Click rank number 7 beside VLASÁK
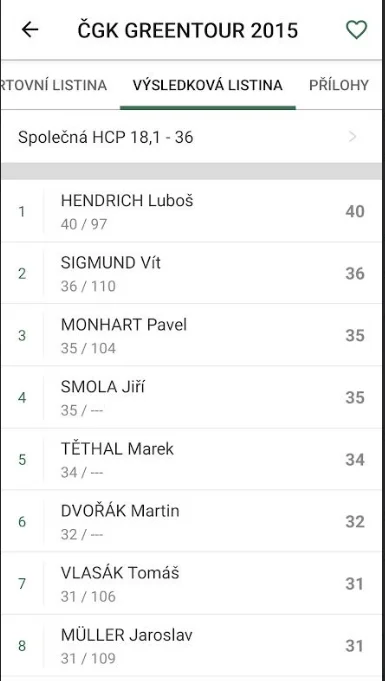 coord(22,584)
